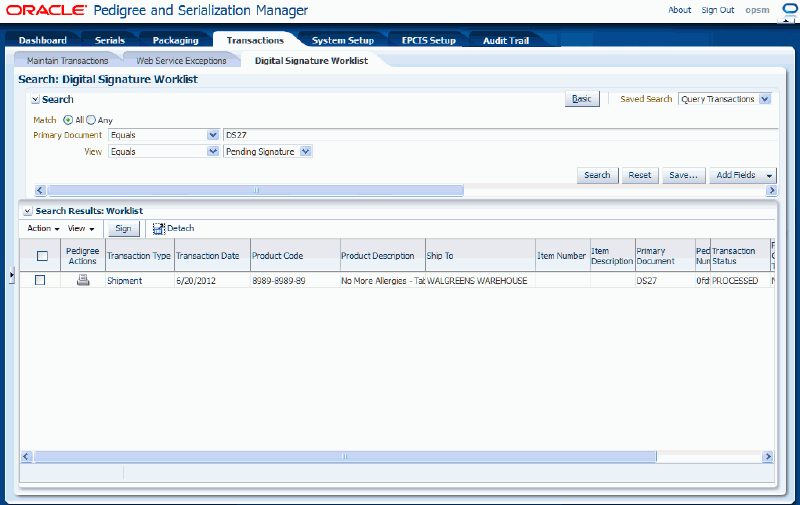Select the All match radio button
The height and width of the screenshot is (505, 800).
pos(68,120)
